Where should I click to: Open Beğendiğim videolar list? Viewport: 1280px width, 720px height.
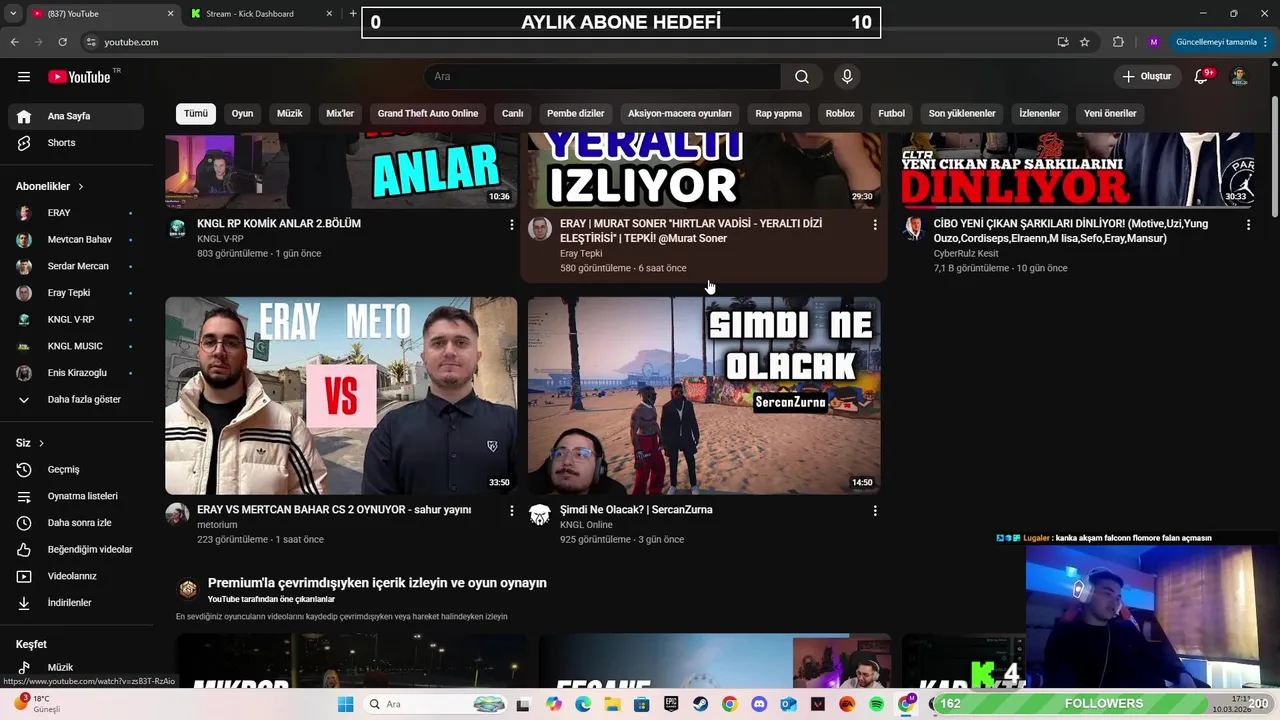[76, 550]
